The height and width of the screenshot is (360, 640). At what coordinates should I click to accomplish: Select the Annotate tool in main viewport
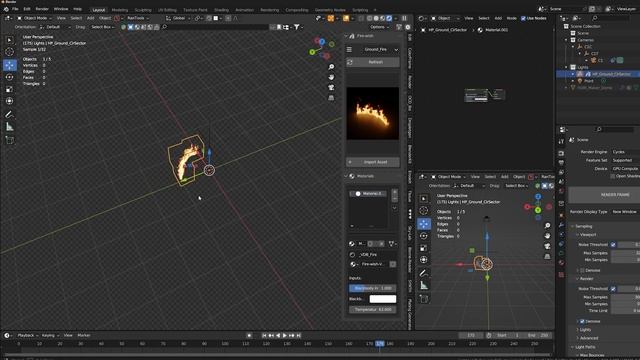pos(9,115)
